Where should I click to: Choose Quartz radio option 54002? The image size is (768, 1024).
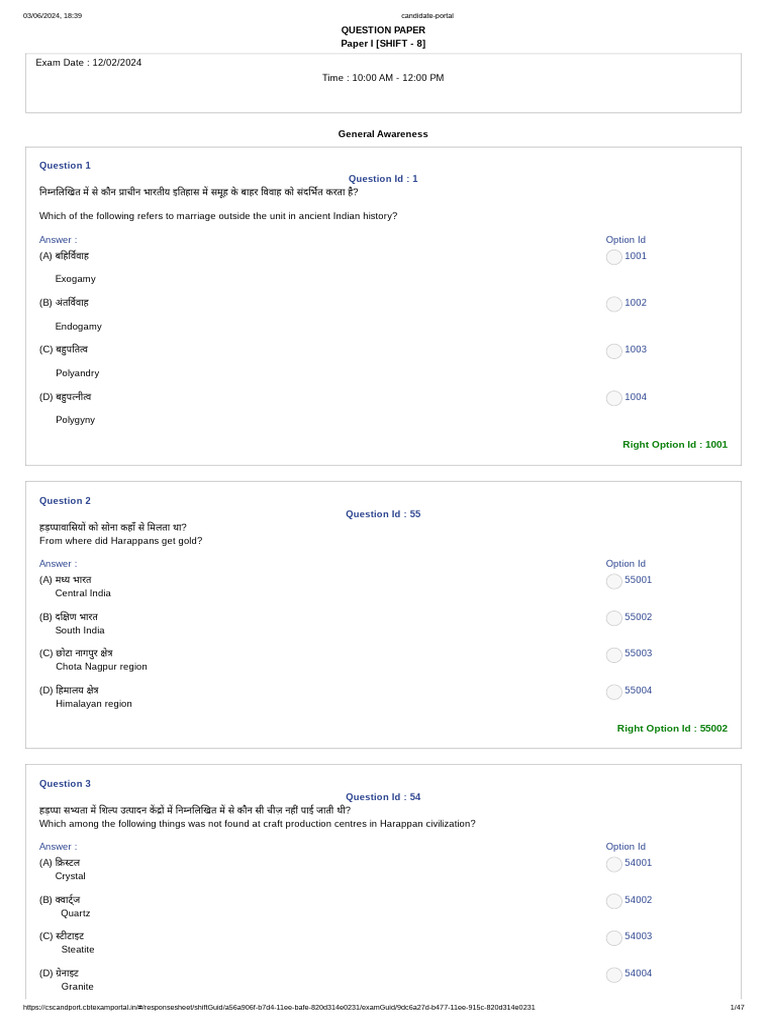click(614, 901)
